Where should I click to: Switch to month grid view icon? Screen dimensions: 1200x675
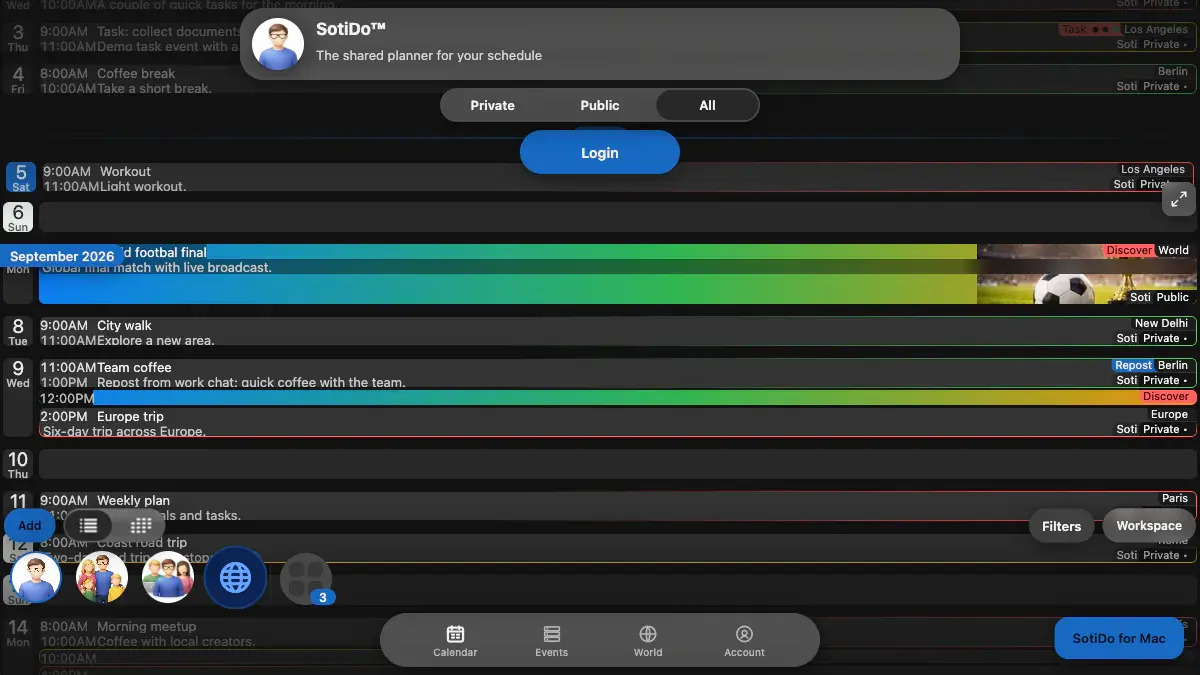(x=141, y=525)
